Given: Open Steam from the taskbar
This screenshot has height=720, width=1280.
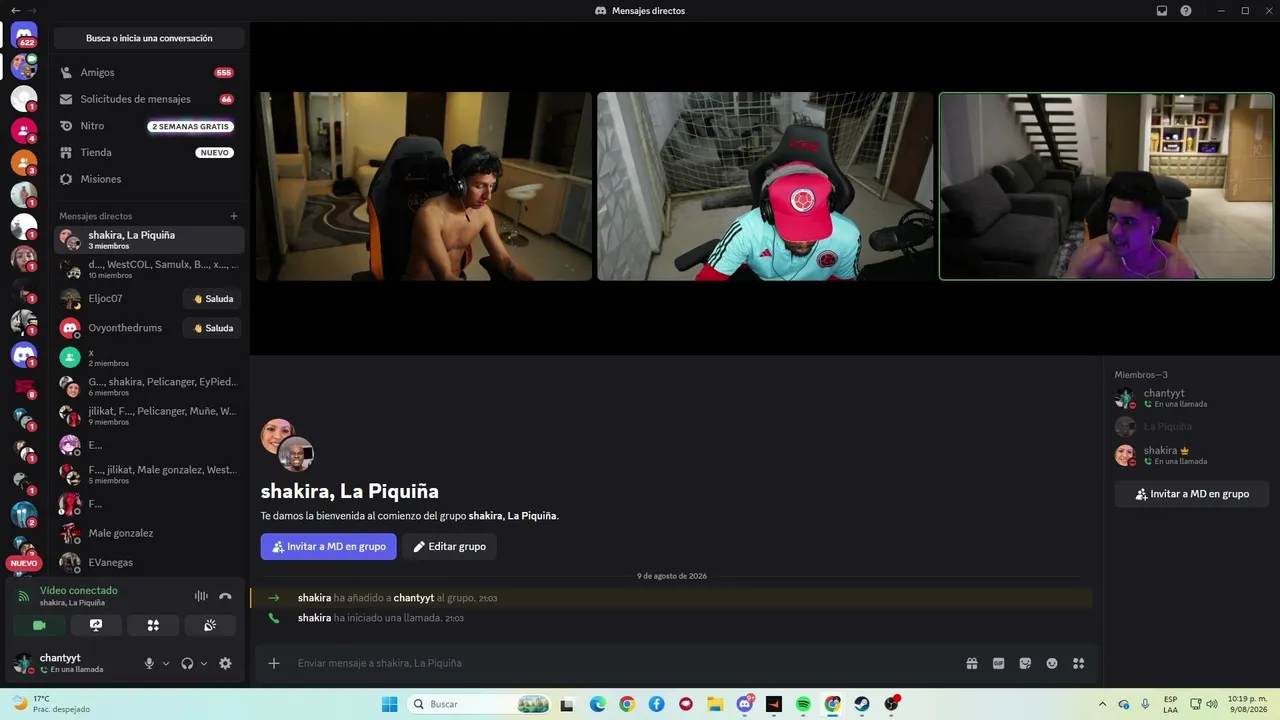Looking at the screenshot, I should (862, 704).
